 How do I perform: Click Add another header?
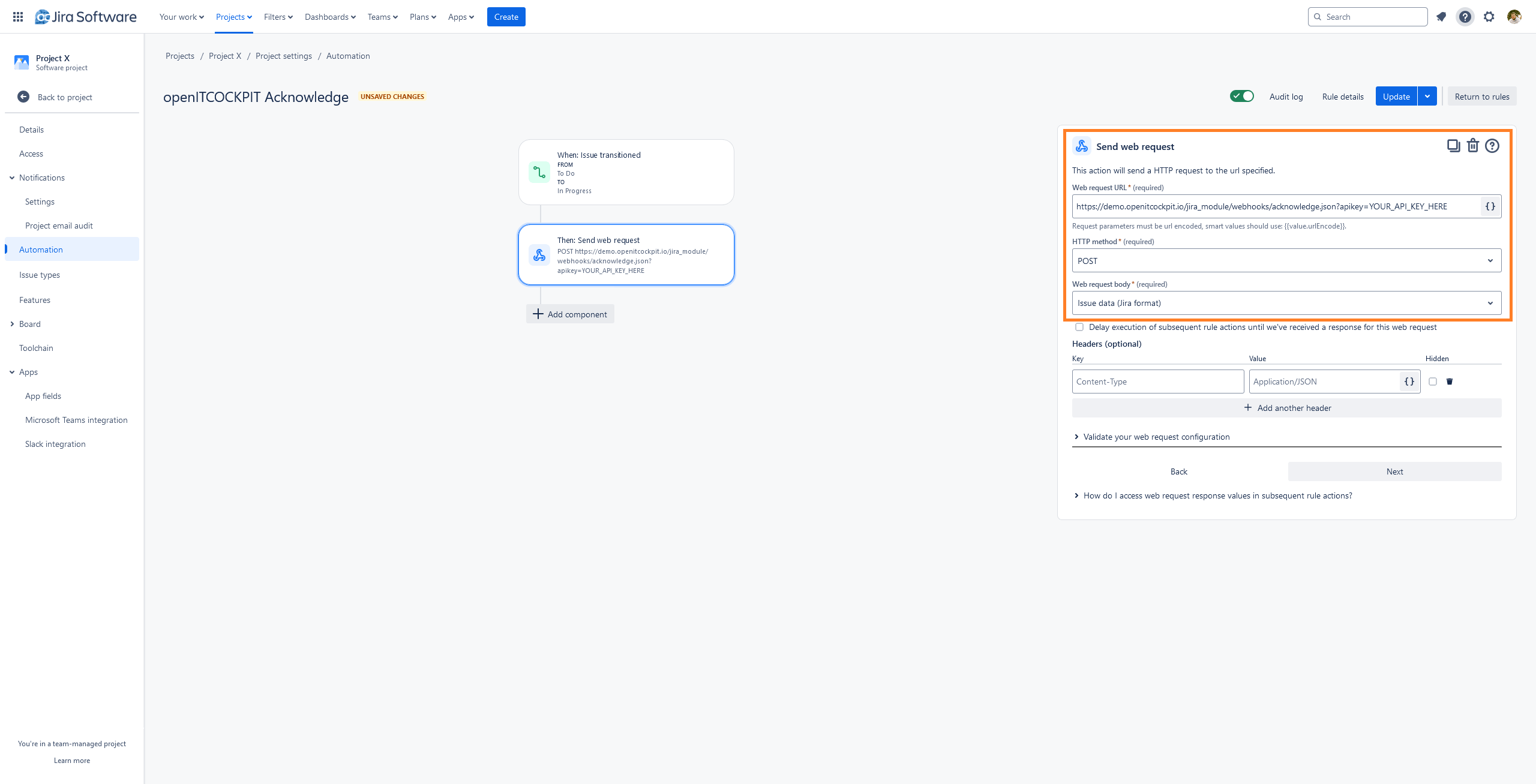1286,408
